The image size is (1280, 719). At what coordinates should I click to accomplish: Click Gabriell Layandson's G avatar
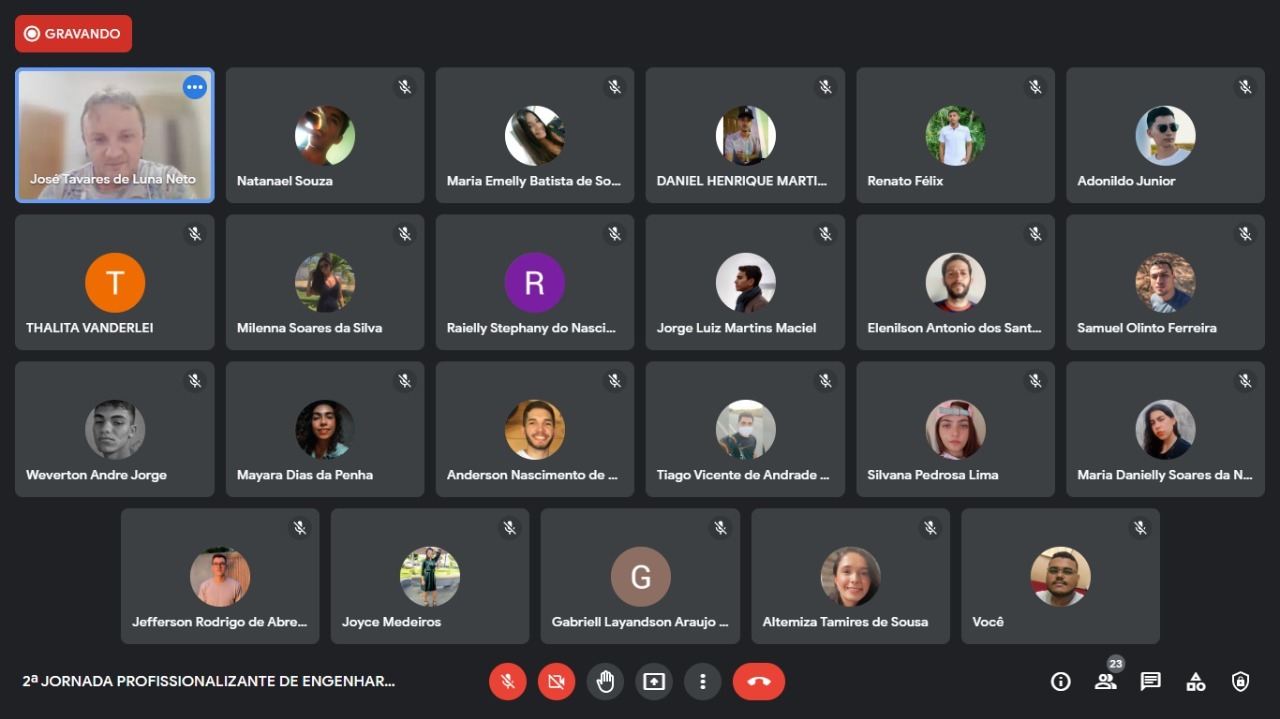click(x=641, y=577)
